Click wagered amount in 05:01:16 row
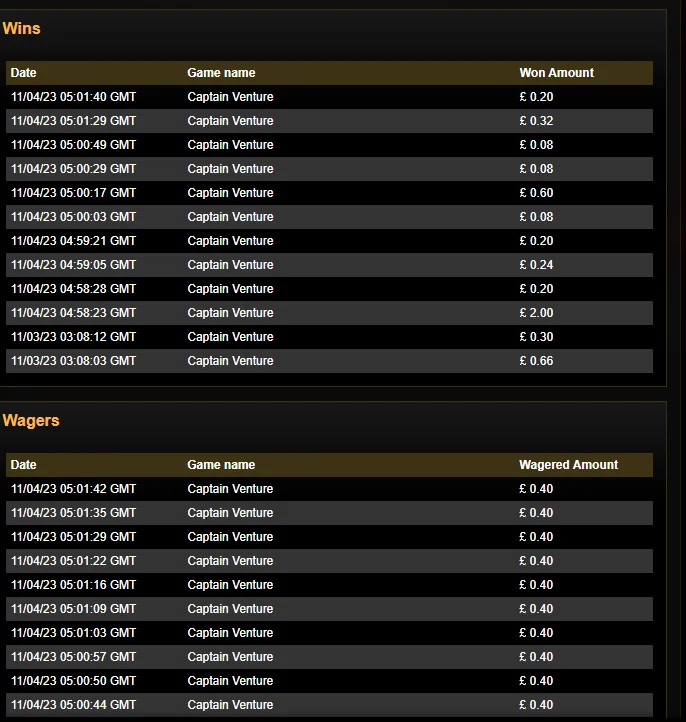This screenshot has height=722, width=686. [536, 584]
